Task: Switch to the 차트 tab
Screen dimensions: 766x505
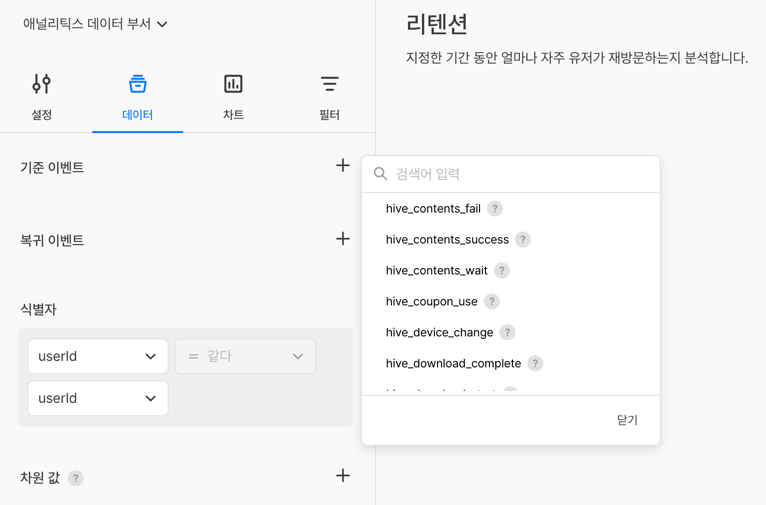Action: 233,97
